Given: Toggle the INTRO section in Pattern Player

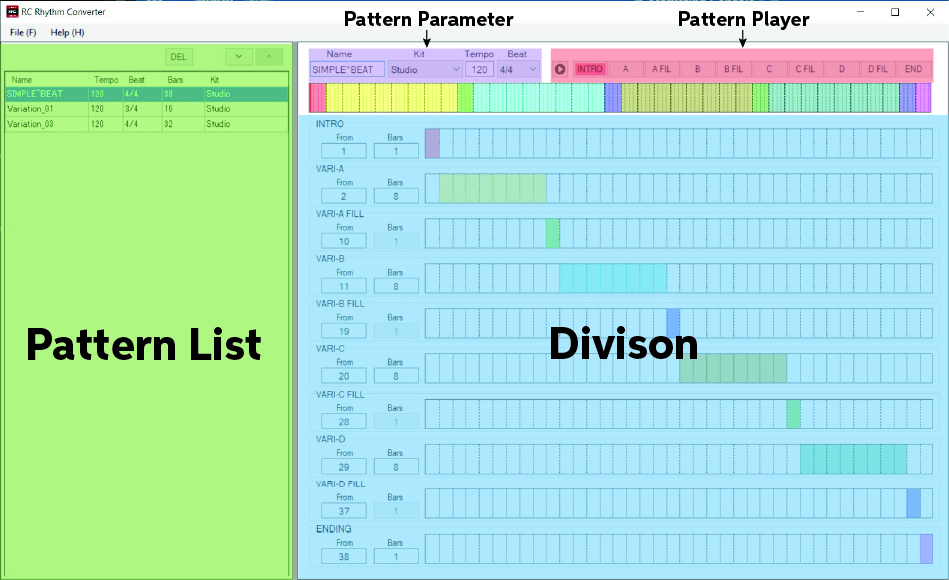Looking at the screenshot, I should click(590, 69).
